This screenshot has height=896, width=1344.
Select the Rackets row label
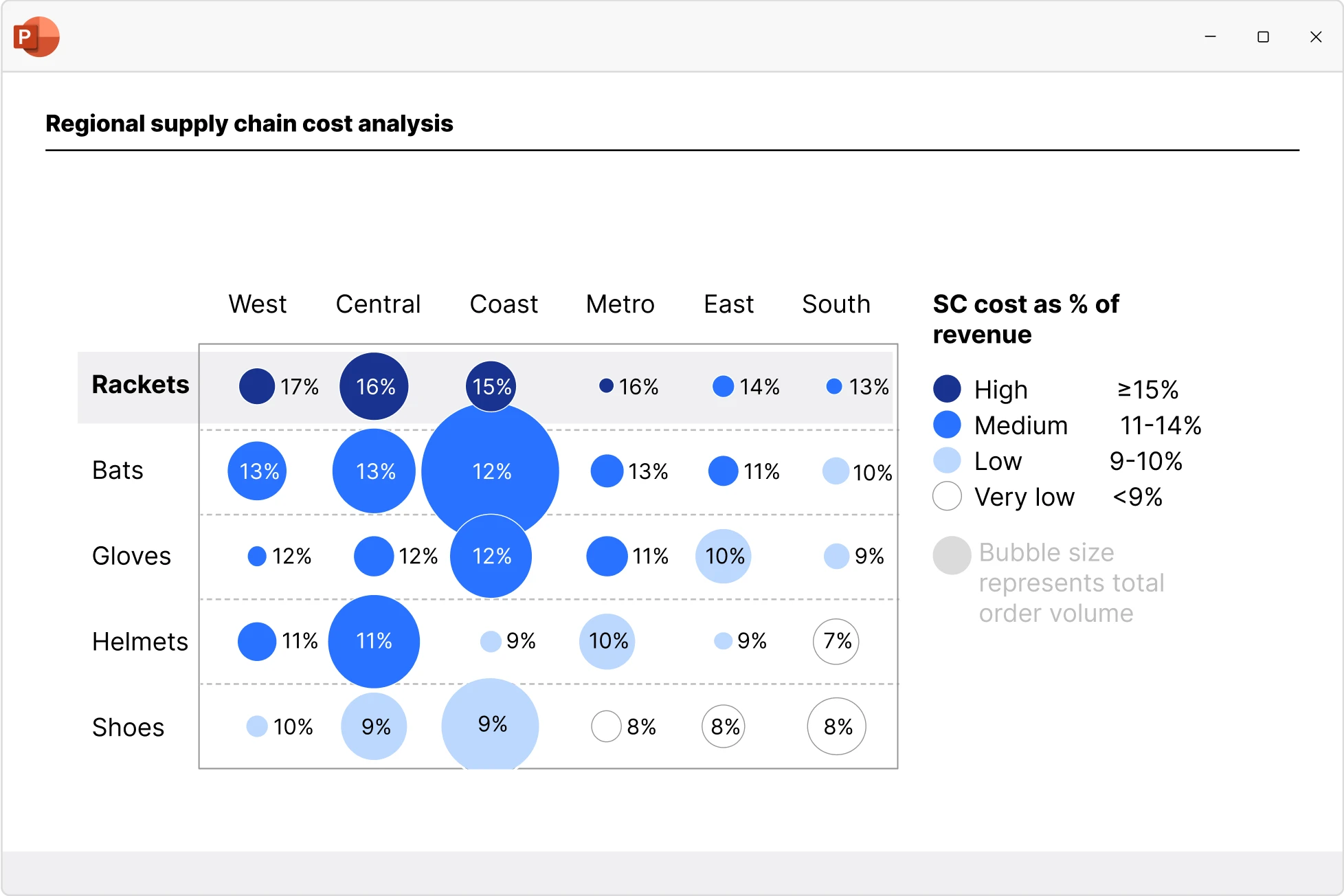click(x=140, y=385)
